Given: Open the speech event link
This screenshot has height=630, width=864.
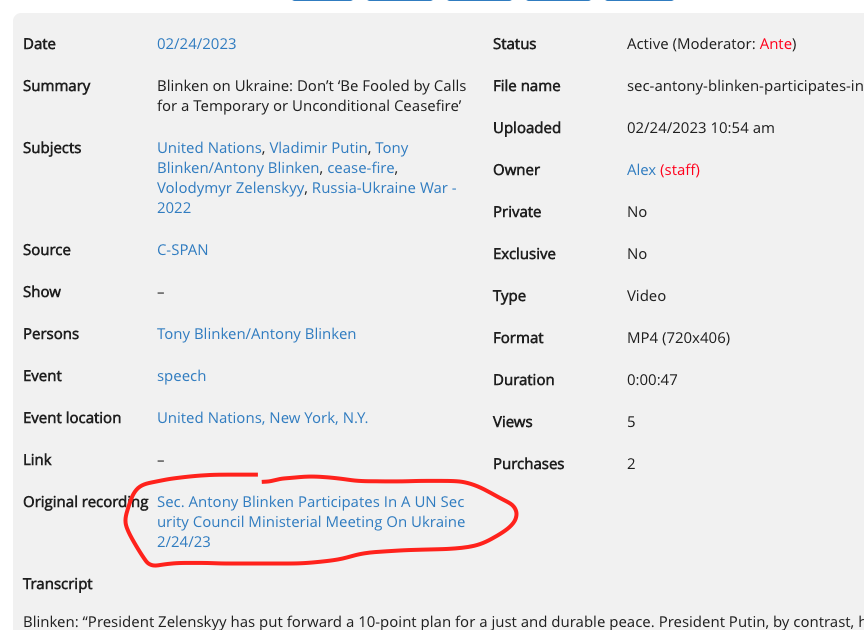Looking at the screenshot, I should (x=181, y=376).
